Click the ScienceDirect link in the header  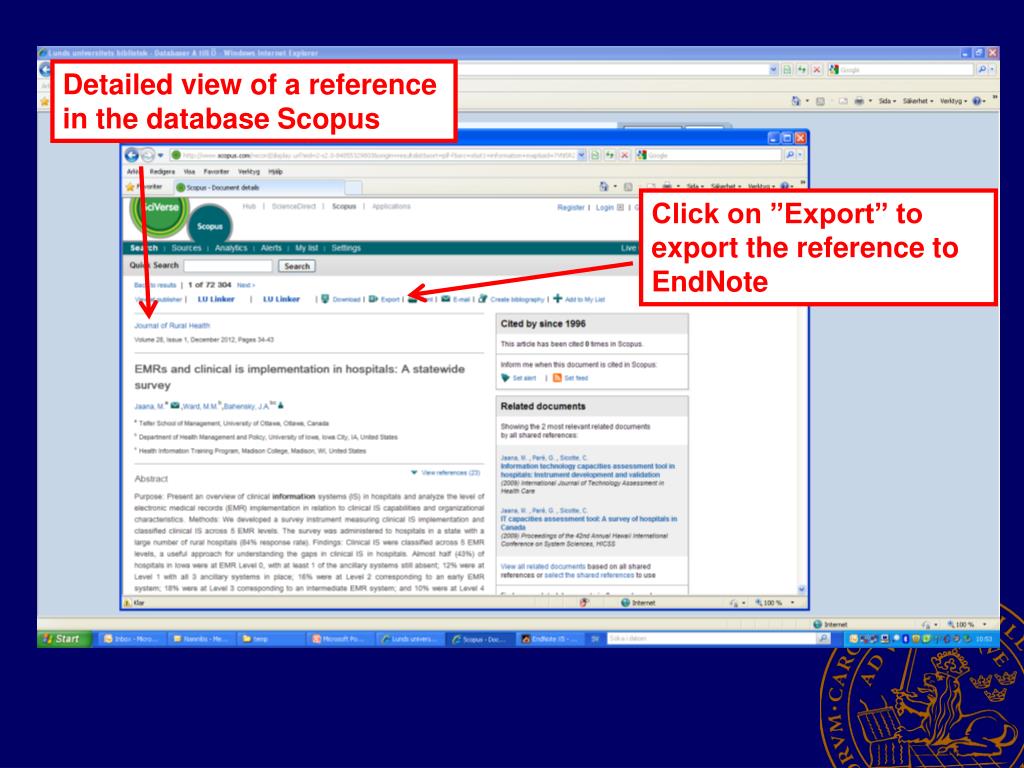click(294, 206)
